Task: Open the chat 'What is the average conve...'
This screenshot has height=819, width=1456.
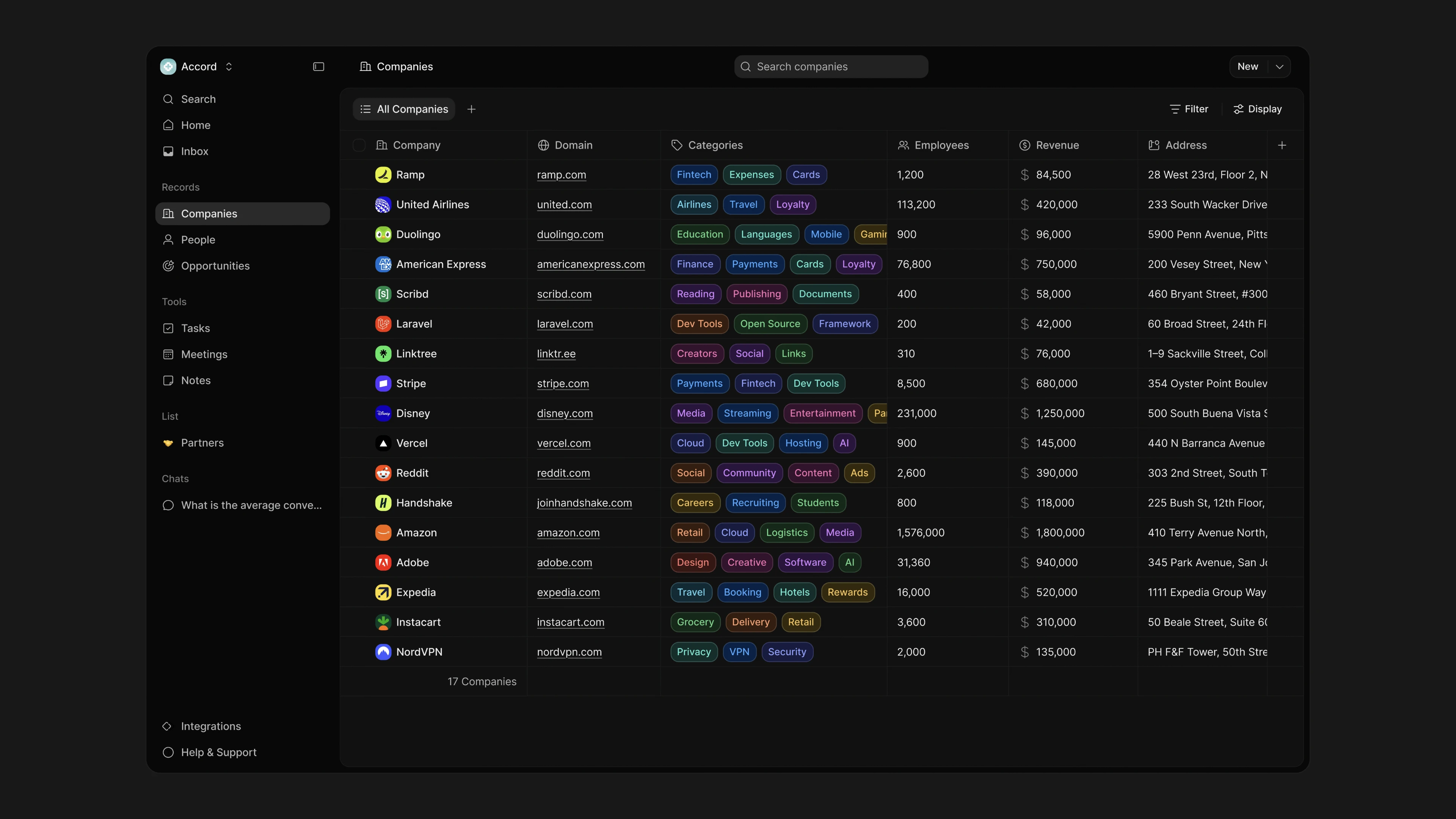Action: pos(243,505)
